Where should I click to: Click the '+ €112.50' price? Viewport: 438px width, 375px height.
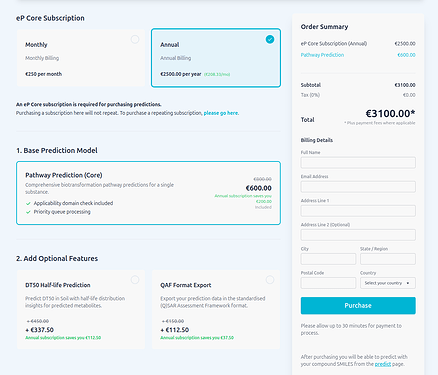(x=175, y=330)
